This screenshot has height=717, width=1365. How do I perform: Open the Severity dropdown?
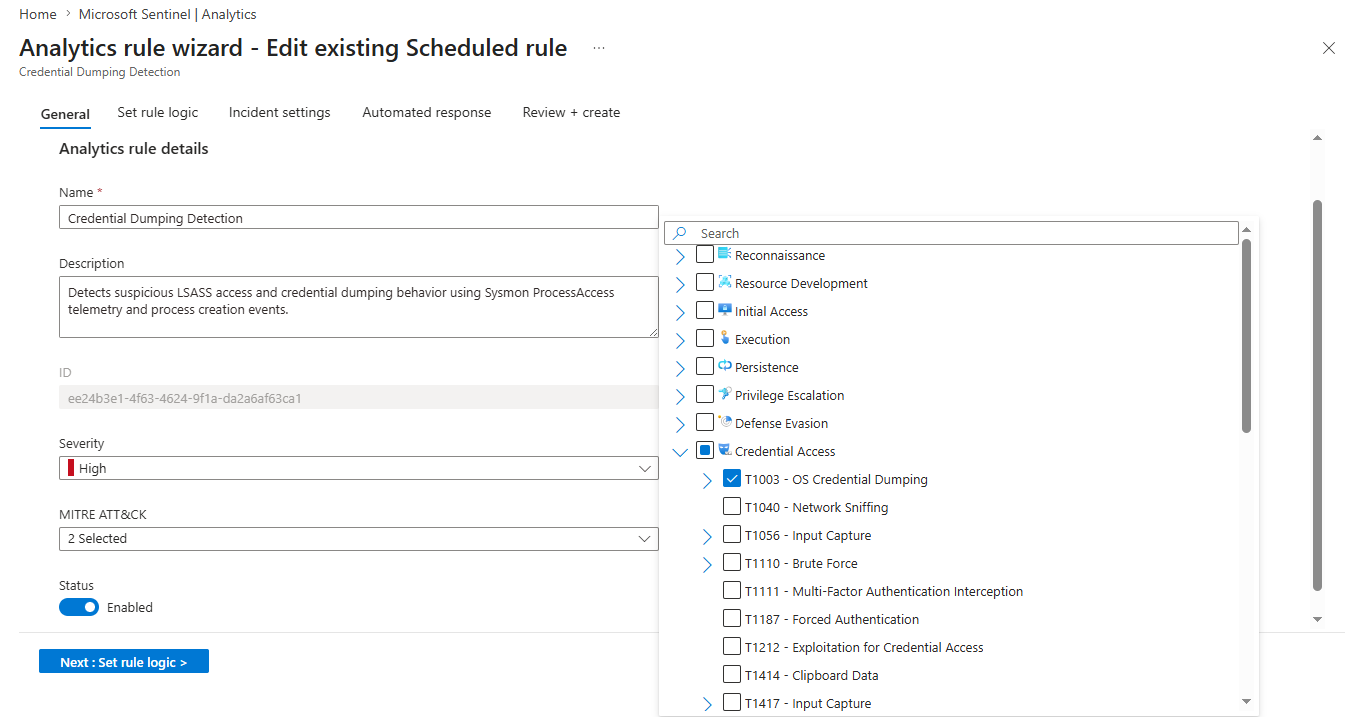358,468
